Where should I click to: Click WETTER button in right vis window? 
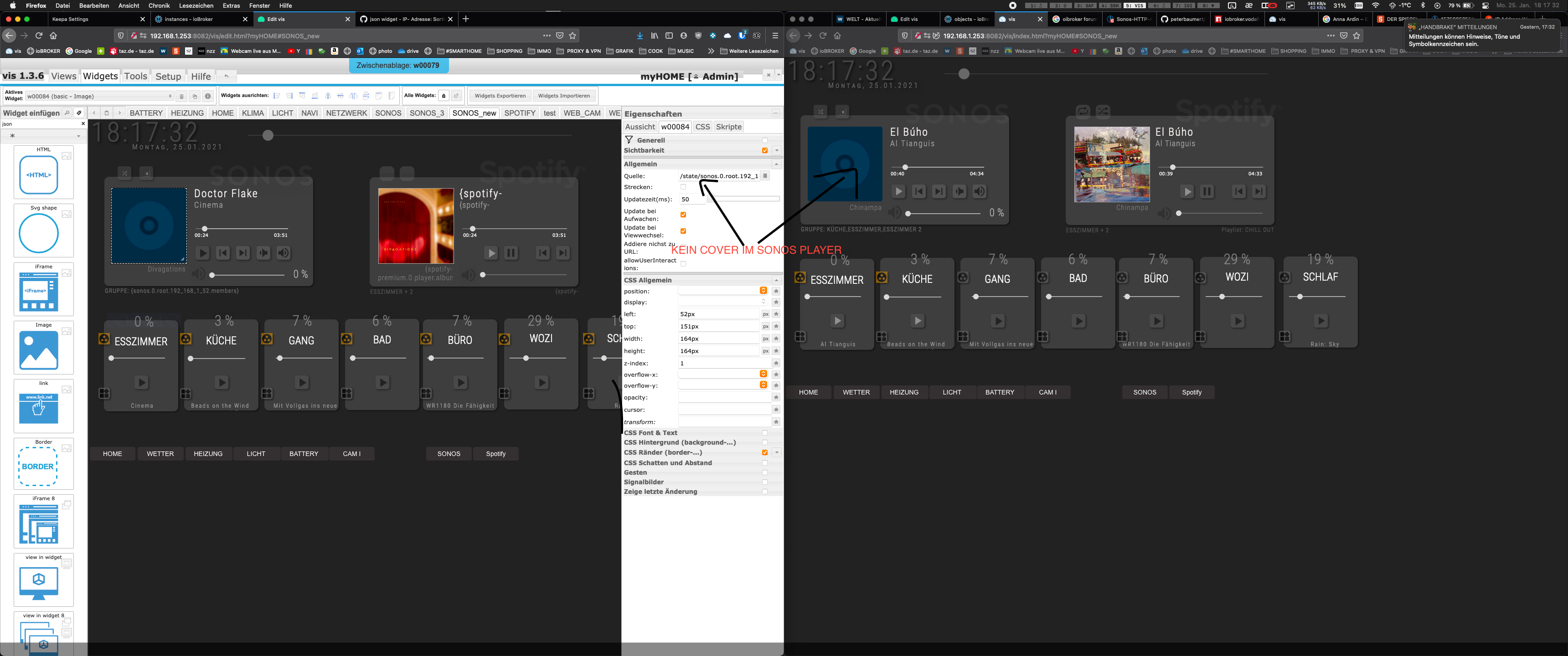point(856,393)
